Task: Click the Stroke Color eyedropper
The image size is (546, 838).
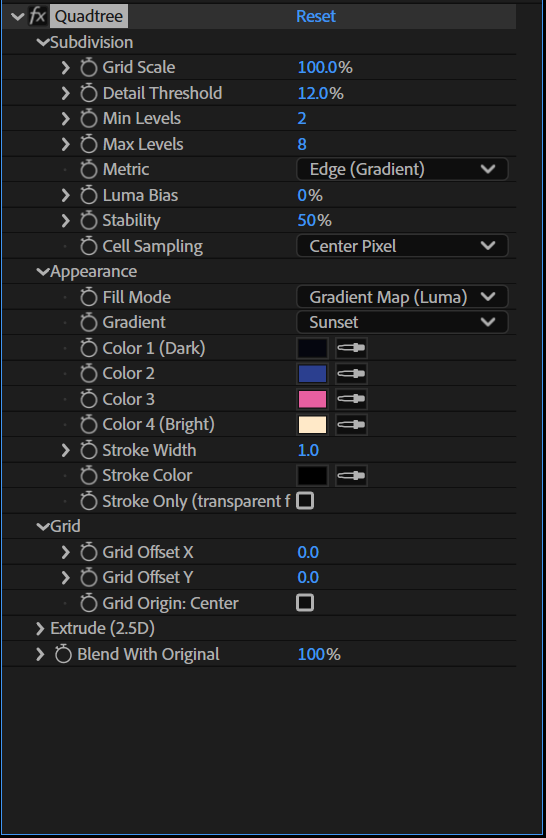Action: coord(351,476)
